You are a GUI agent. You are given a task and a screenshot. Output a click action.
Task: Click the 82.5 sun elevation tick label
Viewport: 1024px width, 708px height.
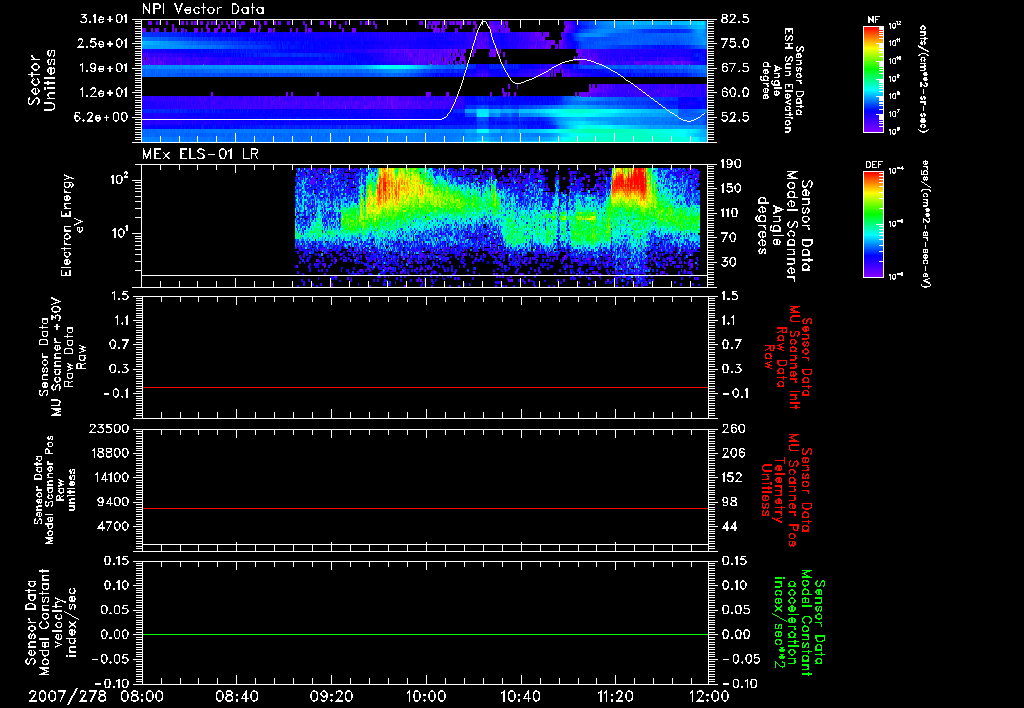click(735, 18)
